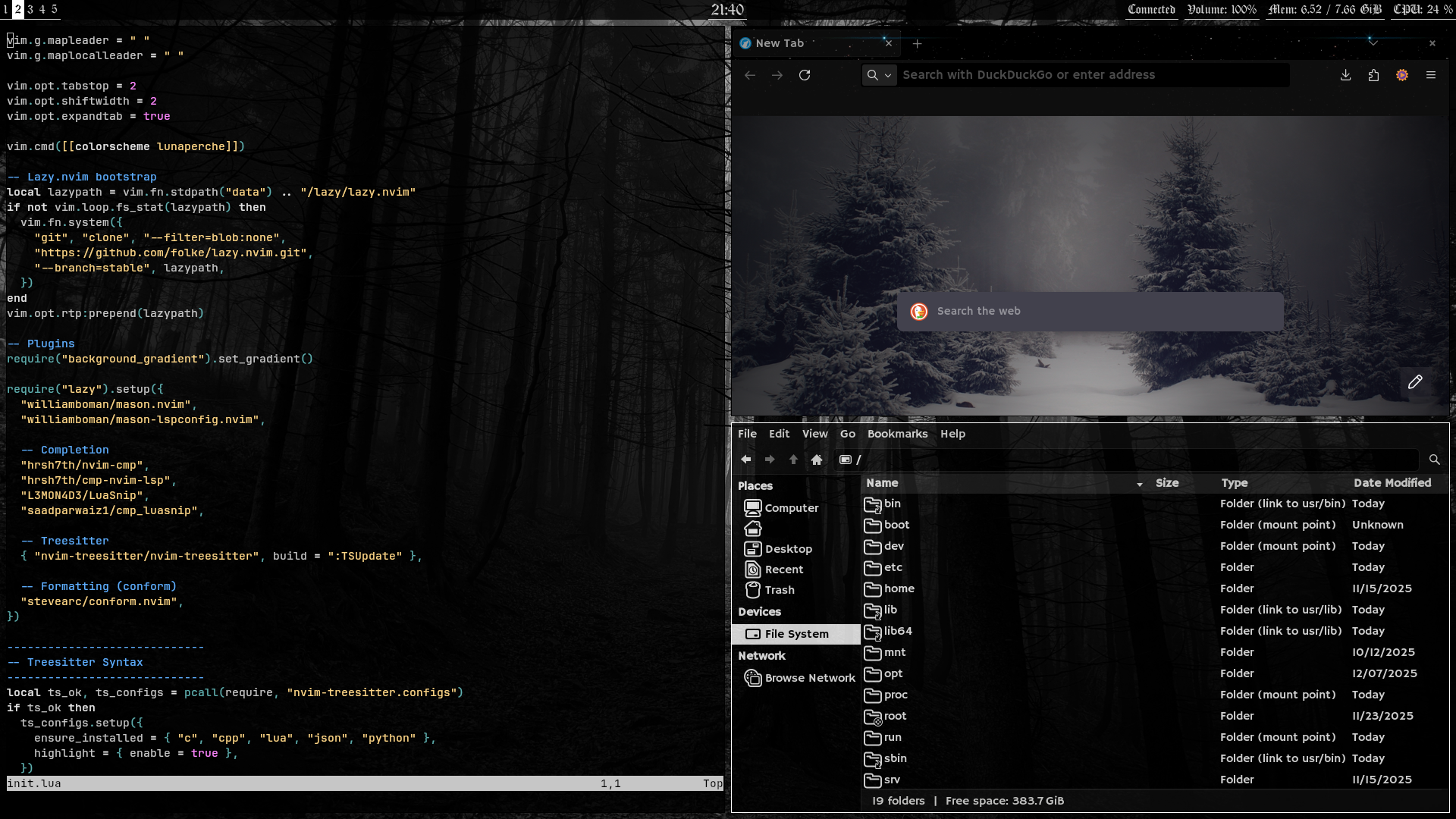The width and height of the screenshot is (1456, 819).
Task: Click the browser reload icon
Action: click(805, 75)
